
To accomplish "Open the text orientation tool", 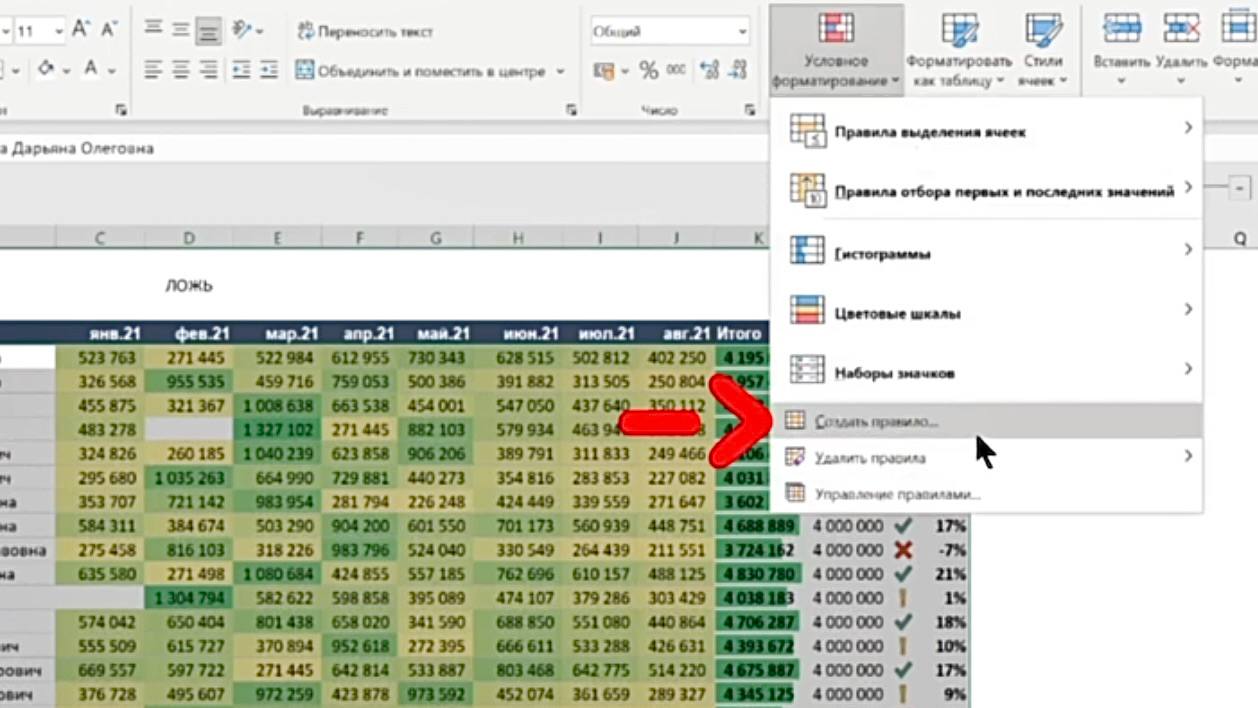I will pos(242,30).
